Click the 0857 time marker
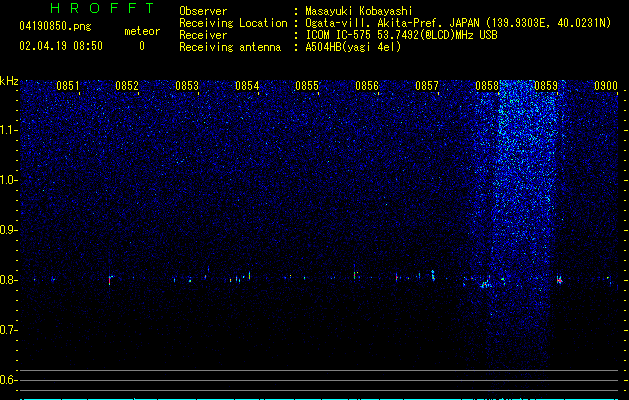Screen dimensions: 629x400 pyautogui.click(x=427, y=86)
